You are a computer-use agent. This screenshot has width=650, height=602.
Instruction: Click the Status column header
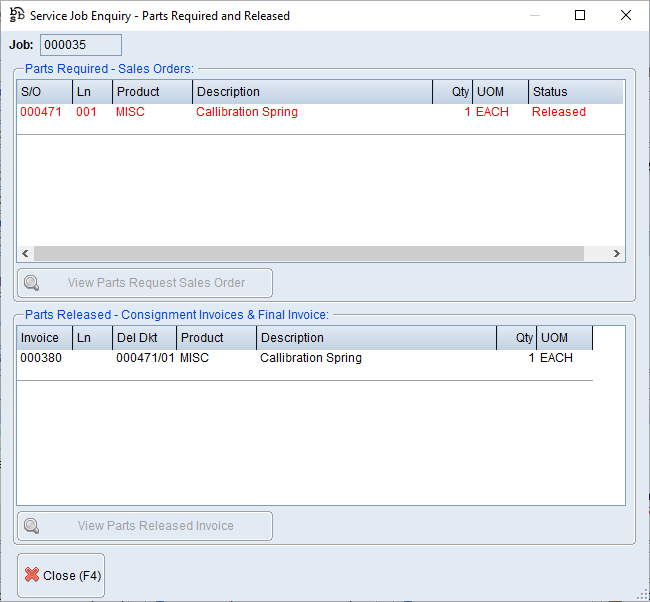[575, 92]
